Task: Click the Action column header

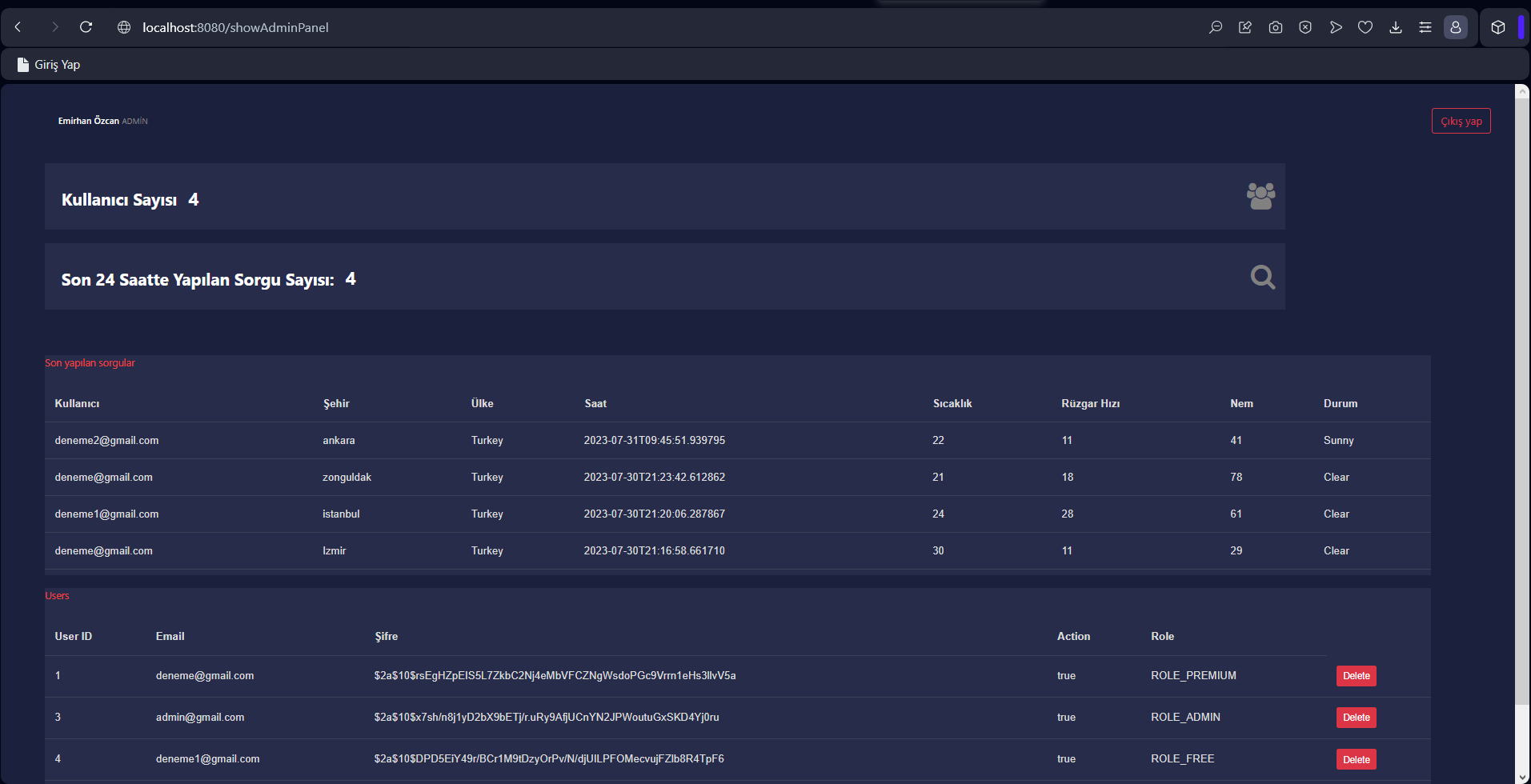Action: 1073,637
